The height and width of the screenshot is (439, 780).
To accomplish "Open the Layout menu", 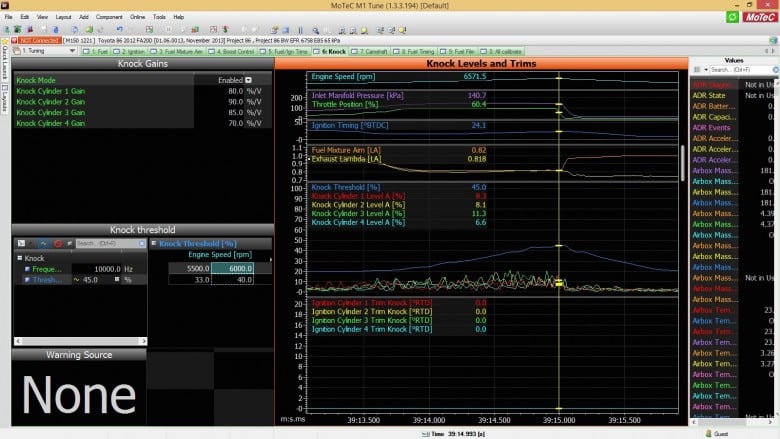I will (63, 17).
